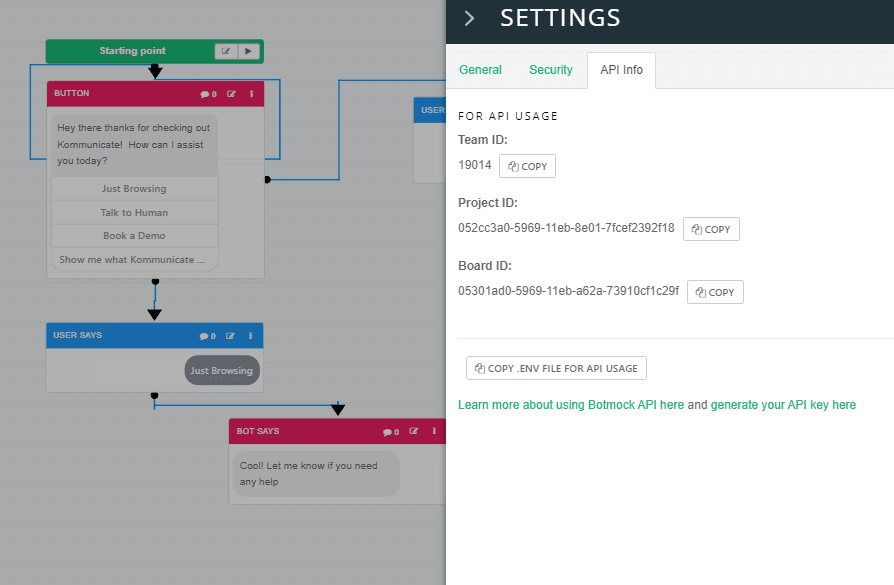Click the Show me what Kommunicate option
This screenshot has height=585, width=894.
[135, 259]
